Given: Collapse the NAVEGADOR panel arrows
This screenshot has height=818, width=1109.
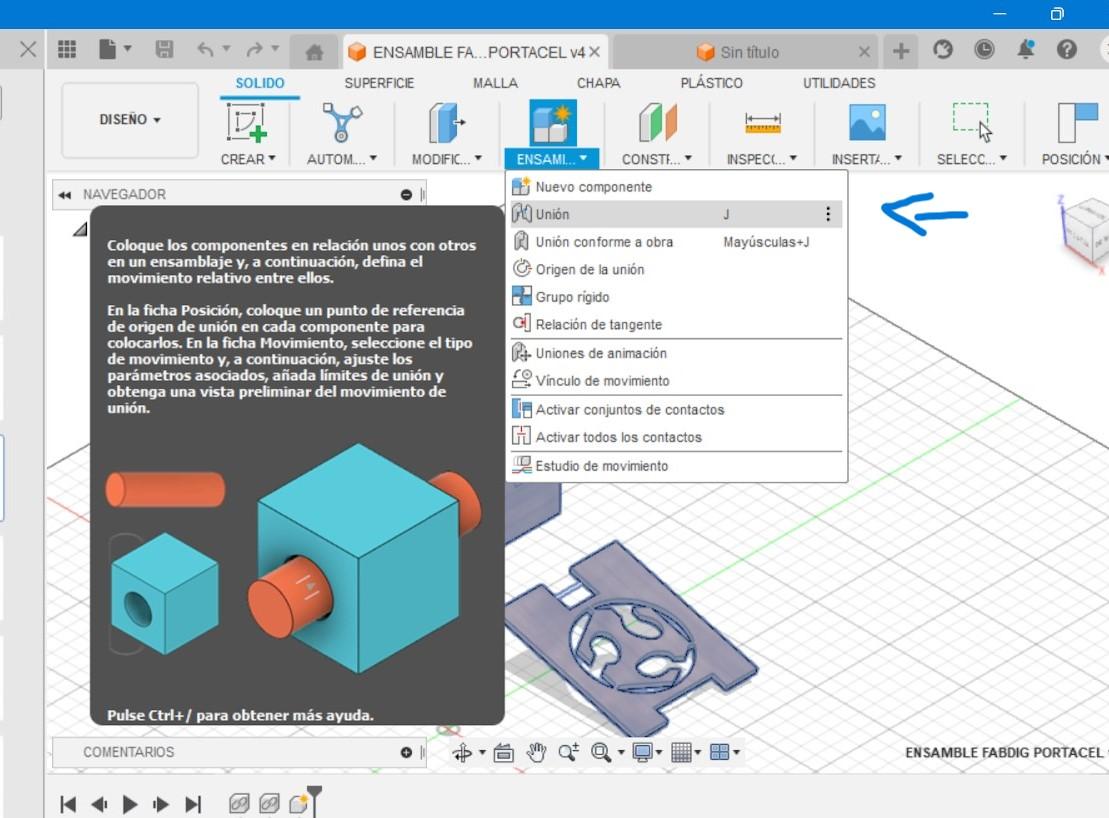Looking at the screenshot, I should click(x=64, y=195).
